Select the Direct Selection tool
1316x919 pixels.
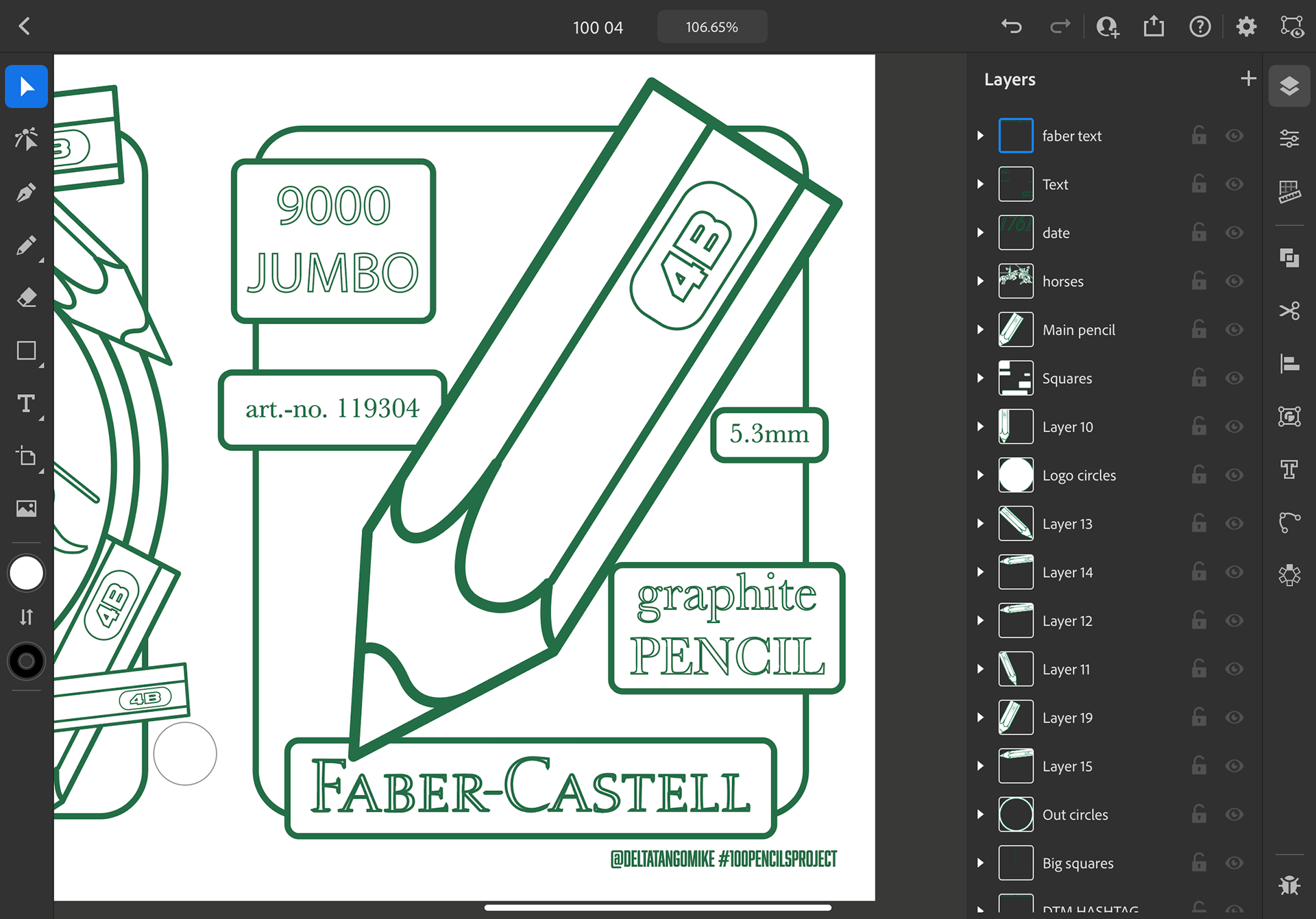click(26, 139)
